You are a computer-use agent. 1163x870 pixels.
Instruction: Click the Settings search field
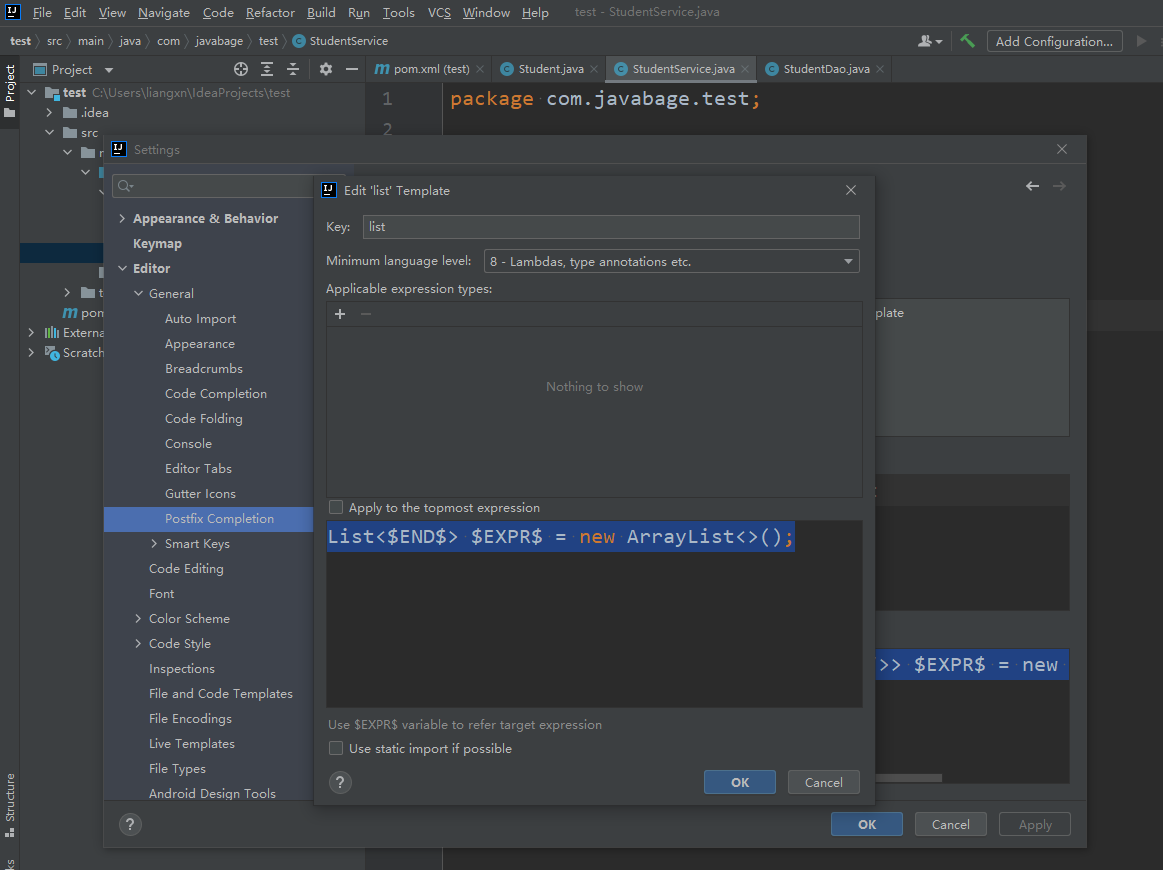[214, 186]
